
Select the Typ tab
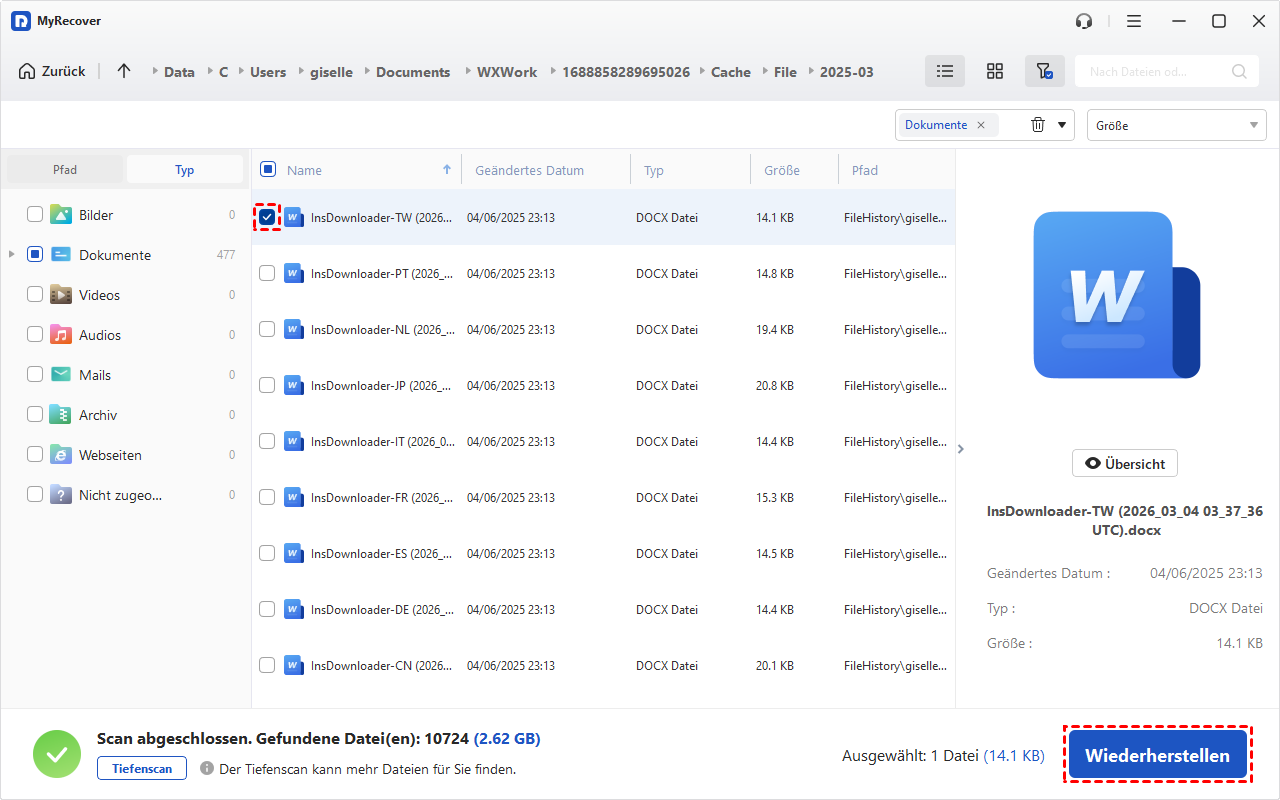tap(185, 170)
